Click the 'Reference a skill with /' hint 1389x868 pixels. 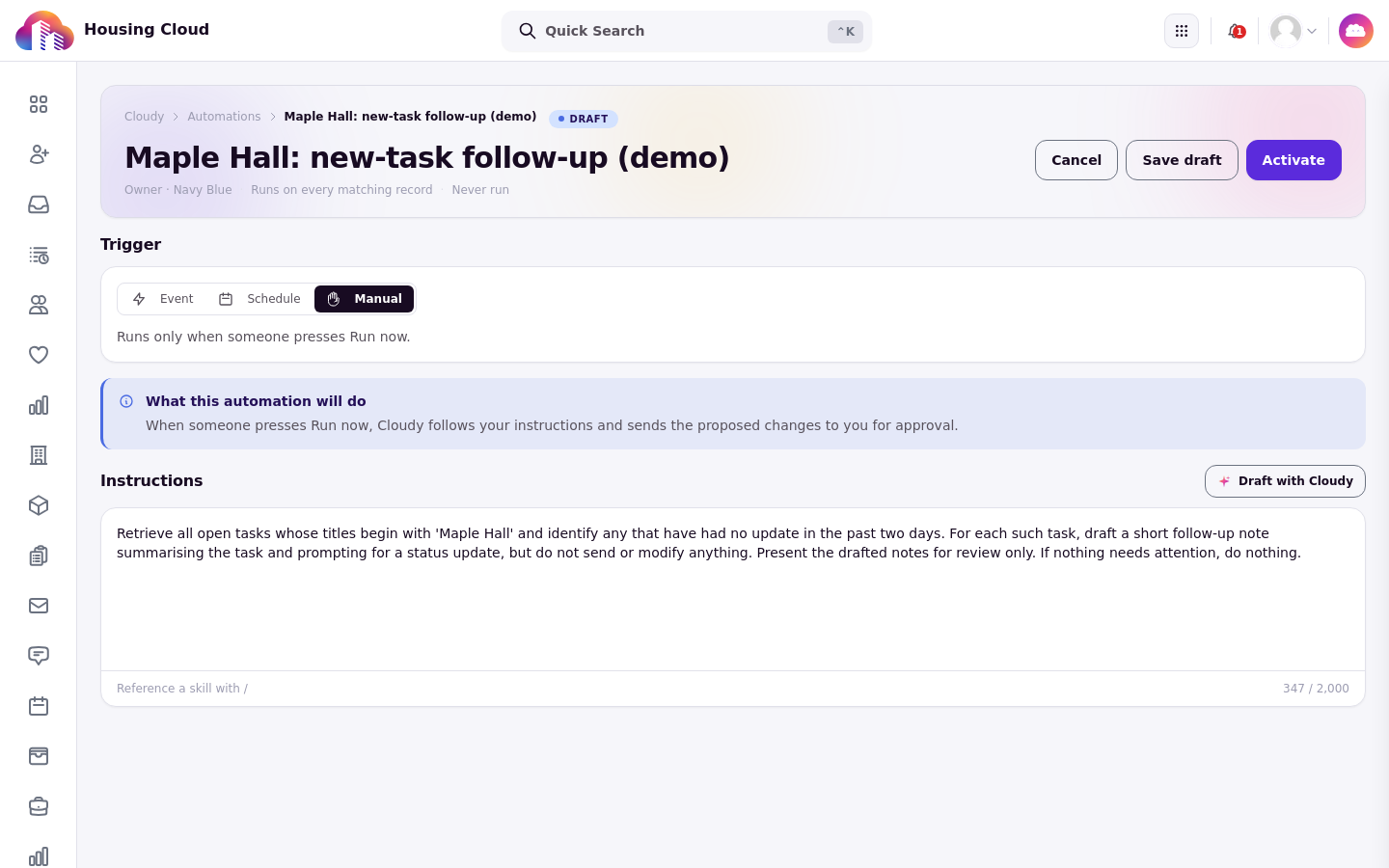pos(182,689)
